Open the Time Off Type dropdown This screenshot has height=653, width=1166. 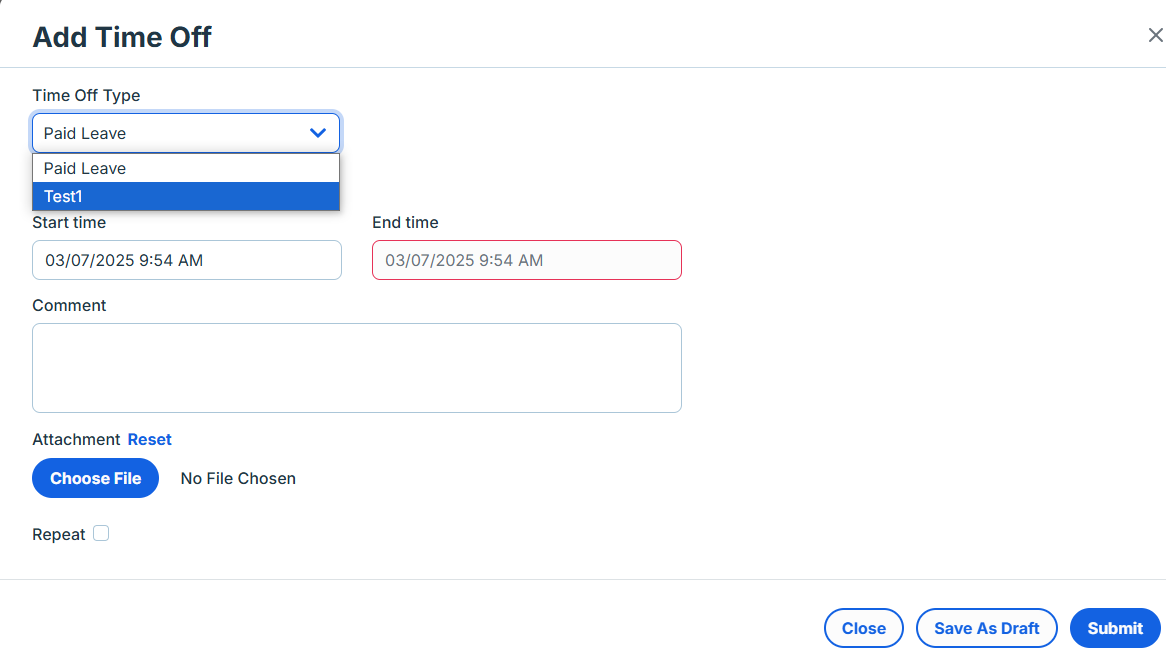click(x=186, y=133)
